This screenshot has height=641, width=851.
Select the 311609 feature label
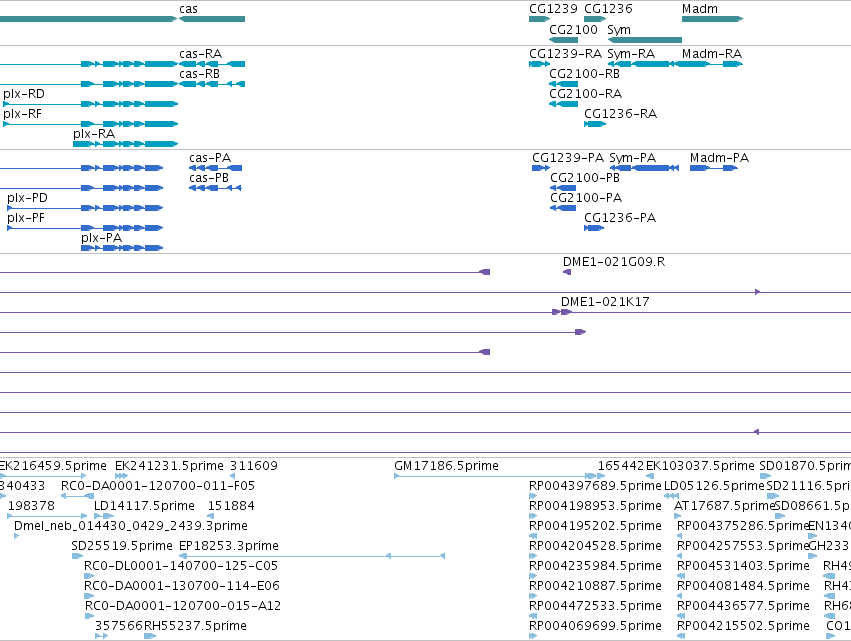click(253, 466)
